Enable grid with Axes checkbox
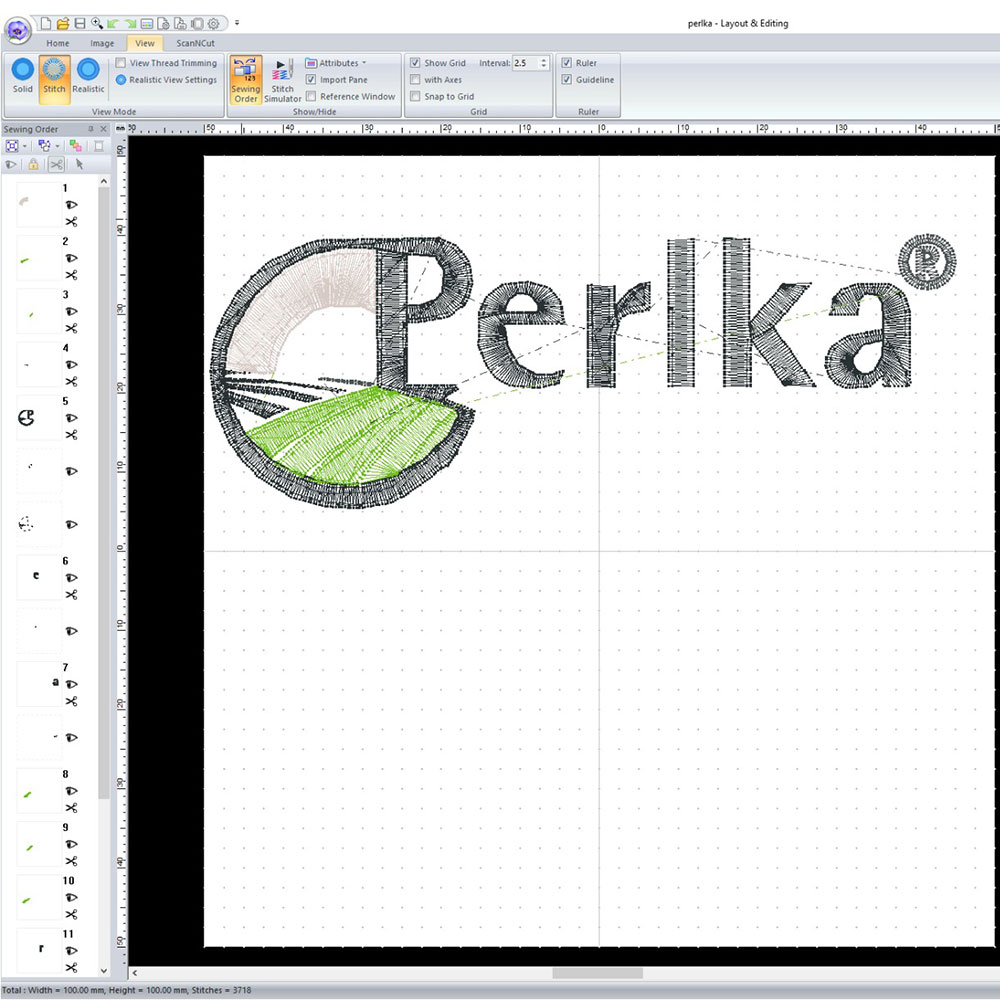This screenshot has height=1000, width=1000. pos(415,80)
